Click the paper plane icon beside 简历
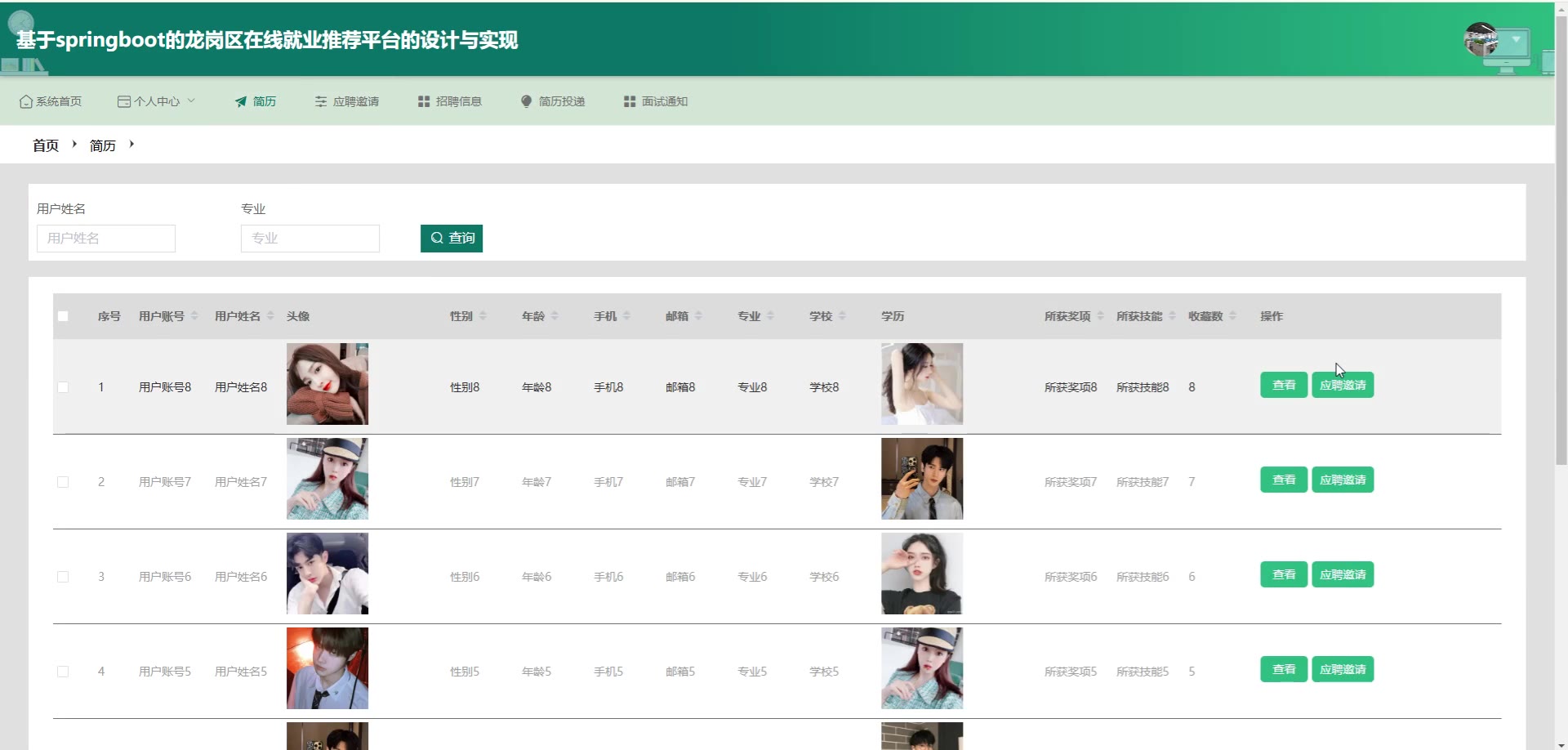 click(241, 101)
